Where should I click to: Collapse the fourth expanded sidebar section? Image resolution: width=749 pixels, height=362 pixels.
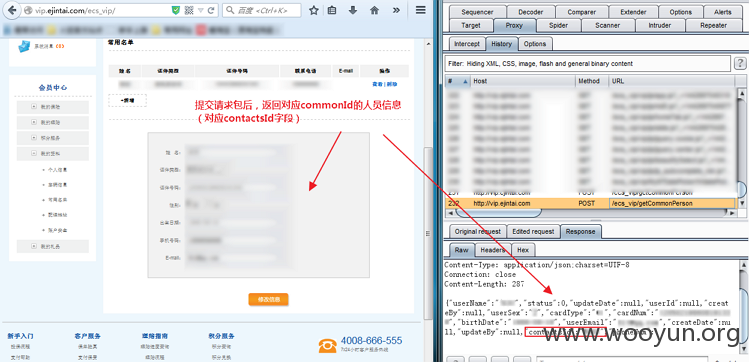[x=34, y=153]
